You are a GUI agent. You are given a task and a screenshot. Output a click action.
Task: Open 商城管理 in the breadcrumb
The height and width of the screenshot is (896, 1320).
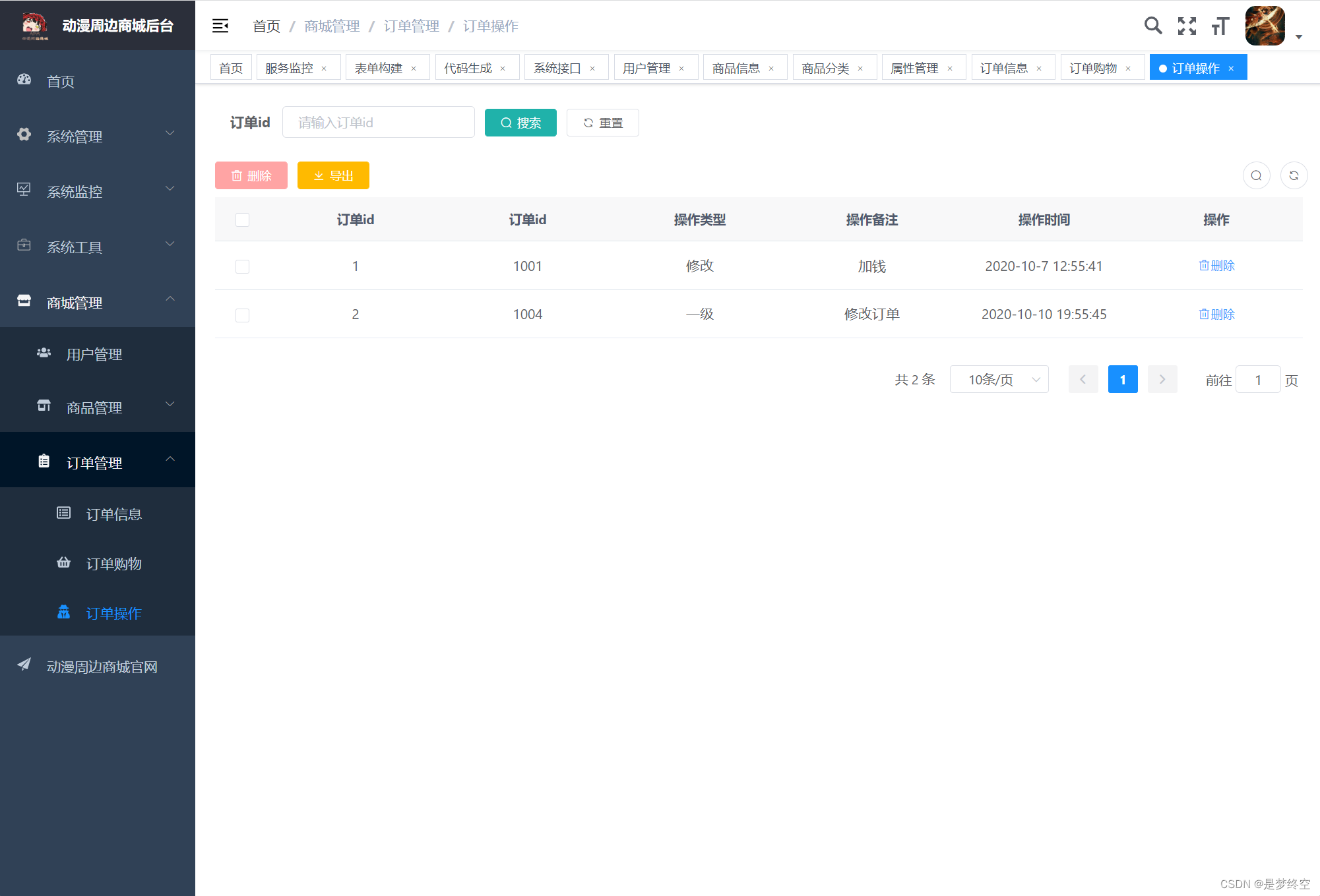pyautogui.click(x=331, y=26)
